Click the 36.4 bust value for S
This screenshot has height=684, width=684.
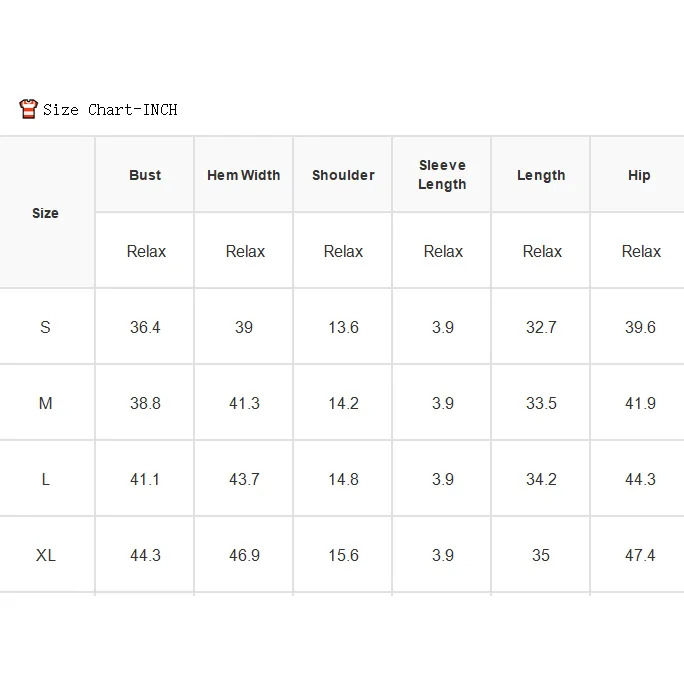145,327
